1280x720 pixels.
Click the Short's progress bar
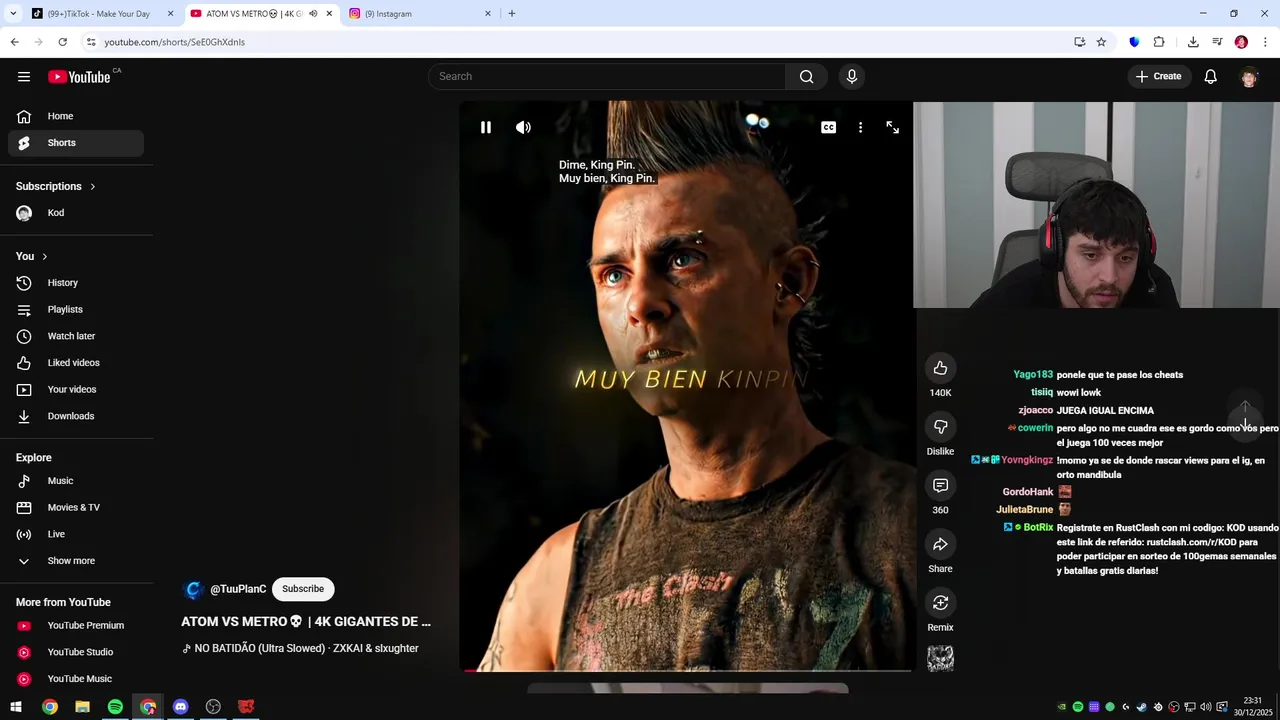[686, 670]
